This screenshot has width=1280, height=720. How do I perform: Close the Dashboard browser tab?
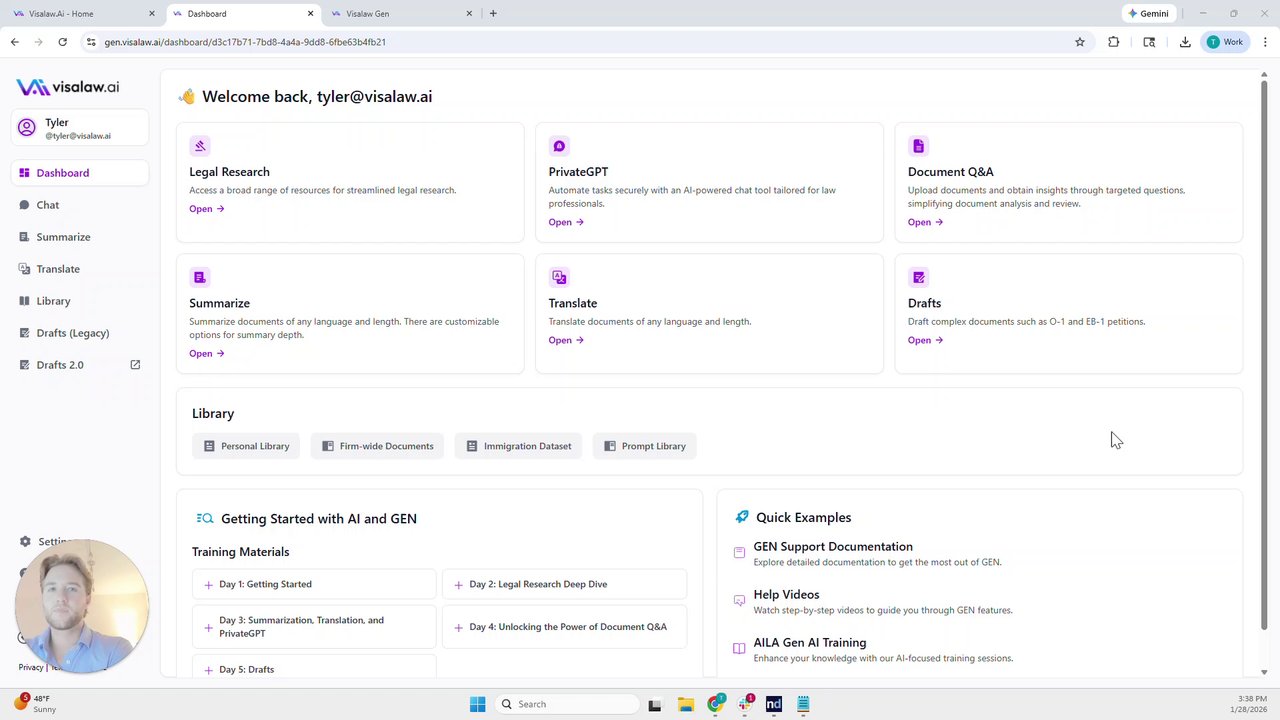(x=310, y=14)
